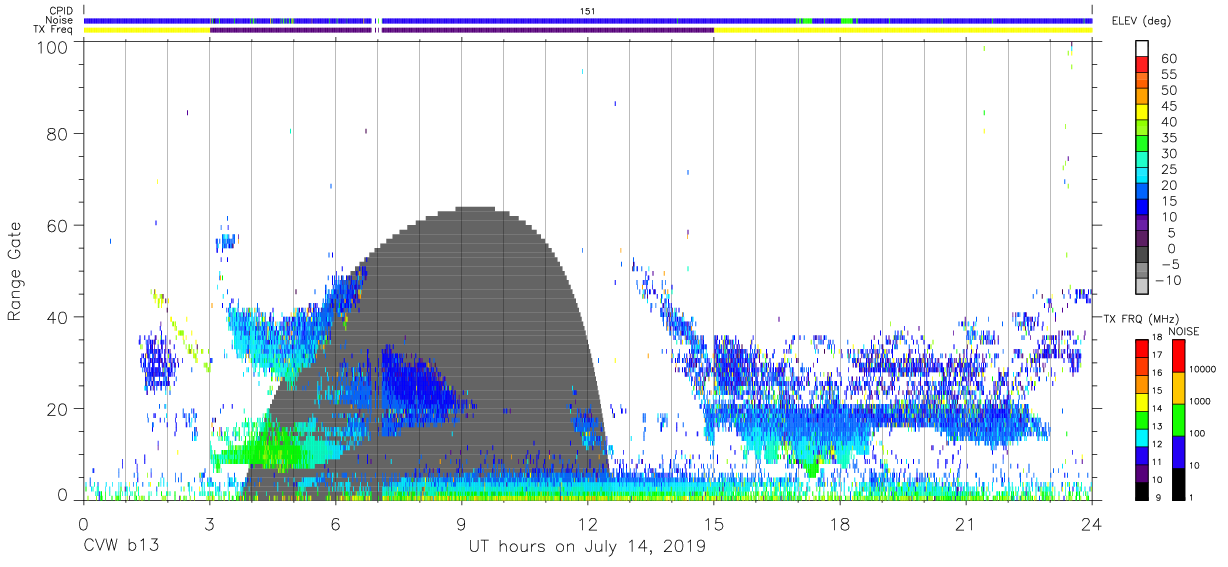Click the '30' tick on the elevation colorbar
The height and width of the screenshot is (567, 1228).
1168,154
